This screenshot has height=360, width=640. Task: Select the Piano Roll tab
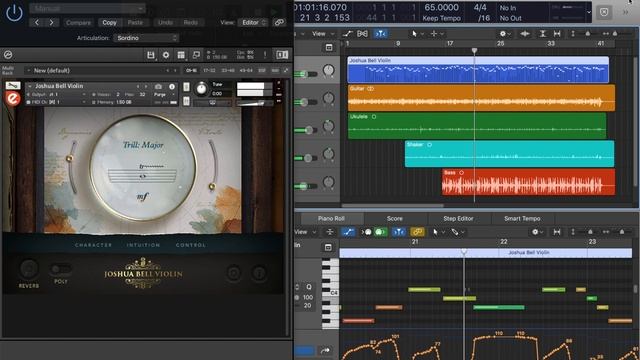(x=331, y=218)
